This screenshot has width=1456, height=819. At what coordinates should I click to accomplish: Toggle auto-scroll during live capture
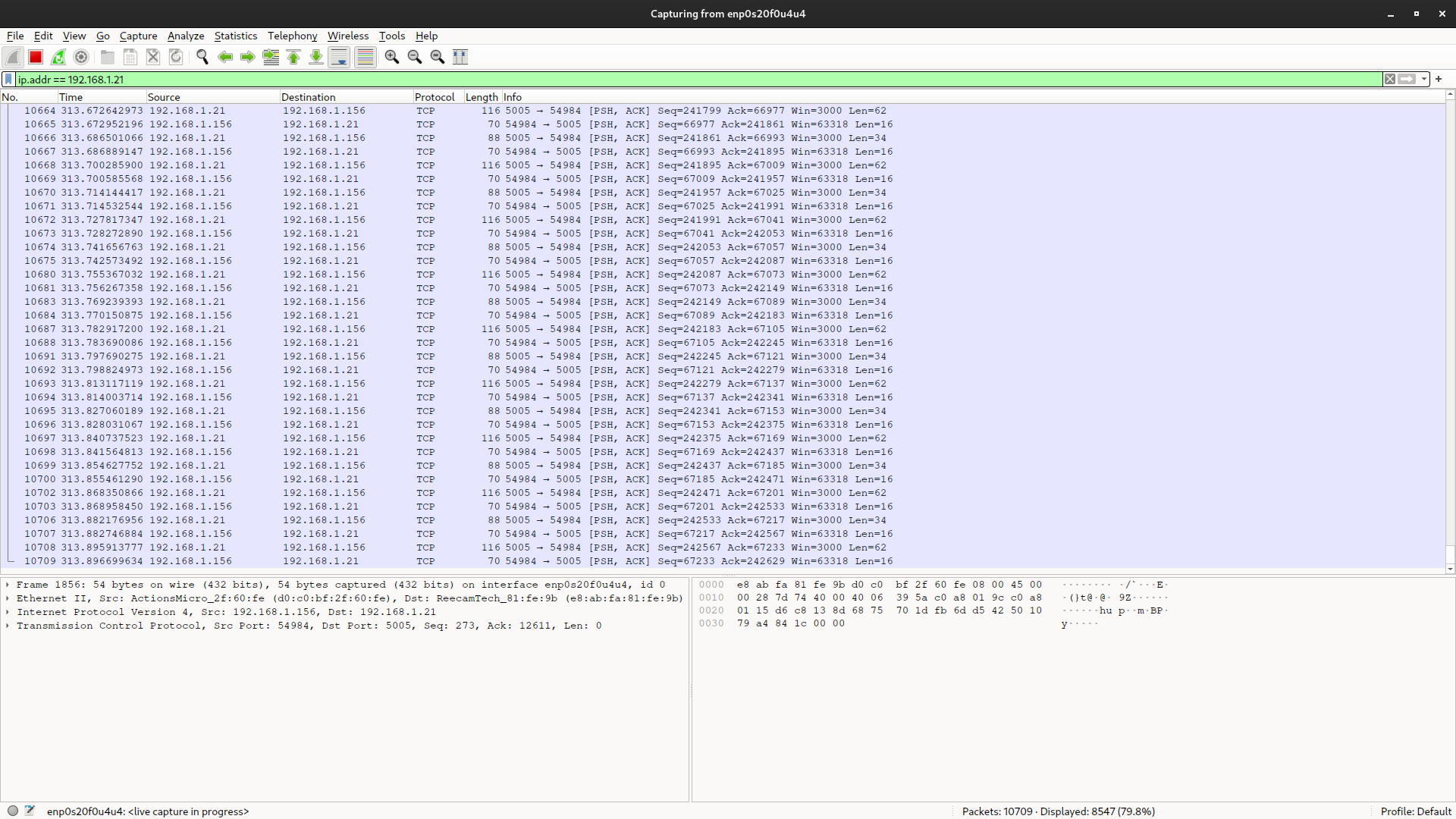pos(339,57)
